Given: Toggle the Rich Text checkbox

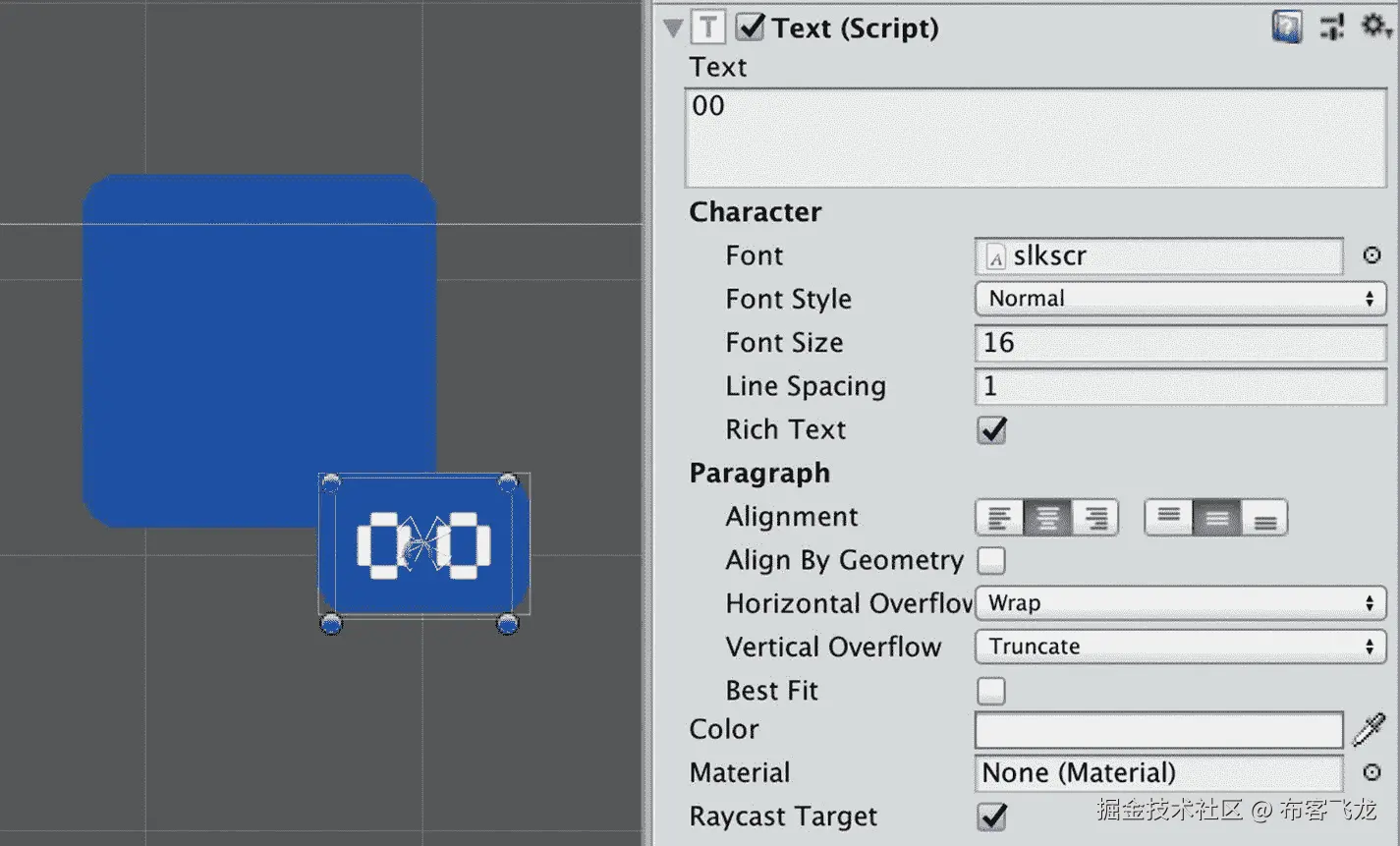Looking at the screenshot, I should tap(992, 429).
